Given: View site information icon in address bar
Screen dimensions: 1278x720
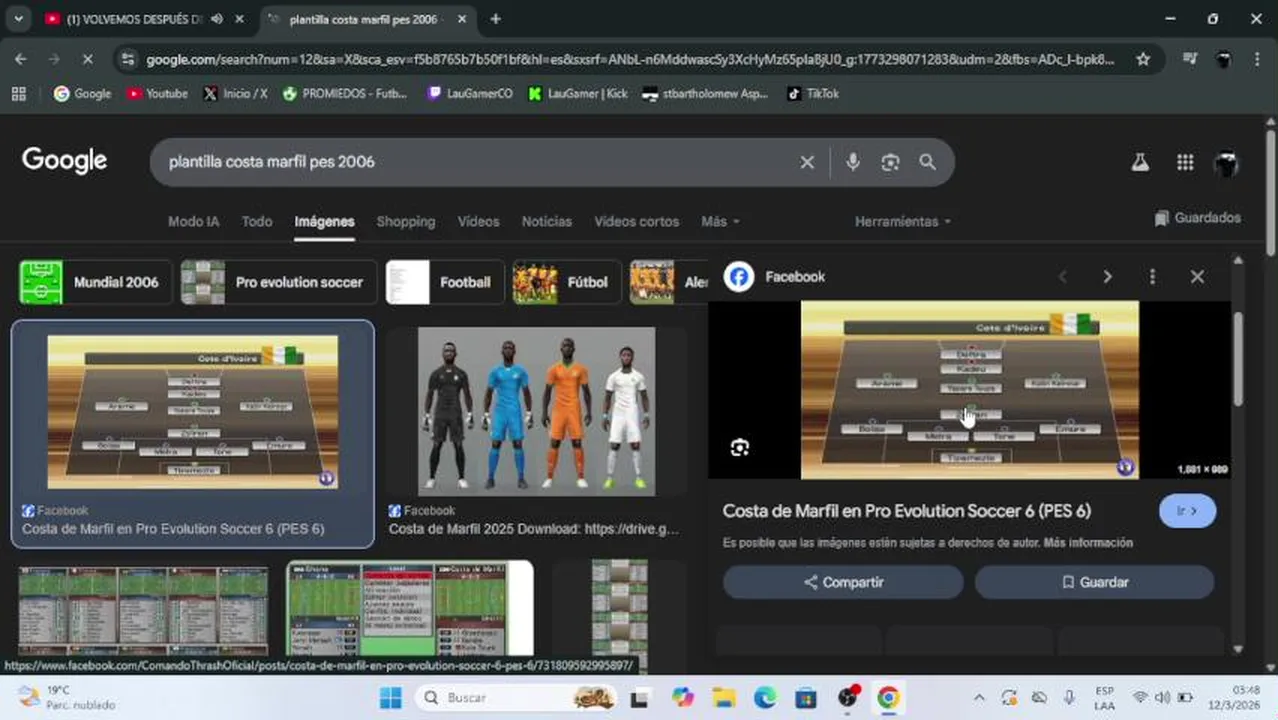Looking at the screenshot, I should pos(127,60).
